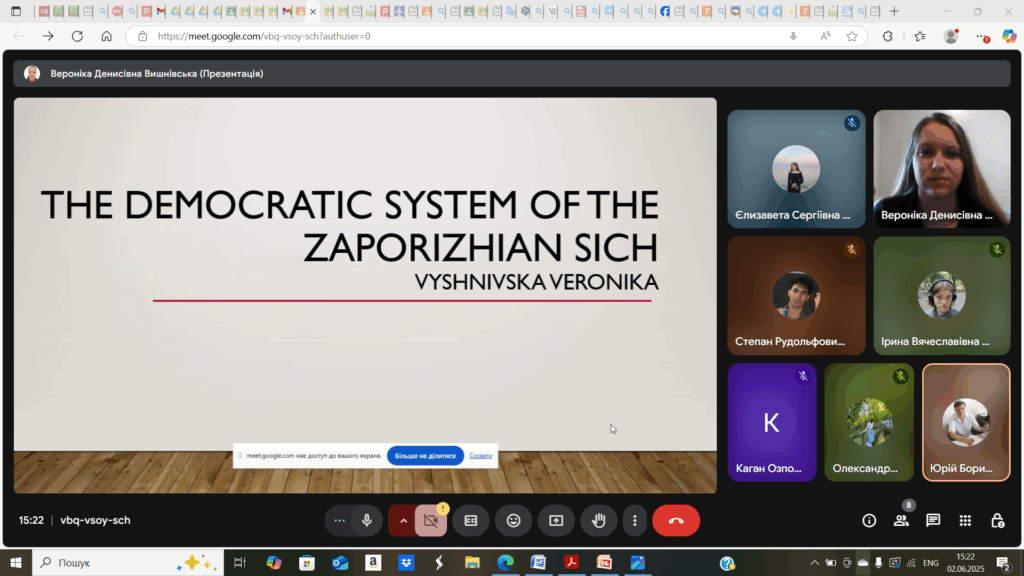Open the Get Help taskbar icon
Screen dimensions: 1024x576
pyautogui.click(x=727, y=562)
